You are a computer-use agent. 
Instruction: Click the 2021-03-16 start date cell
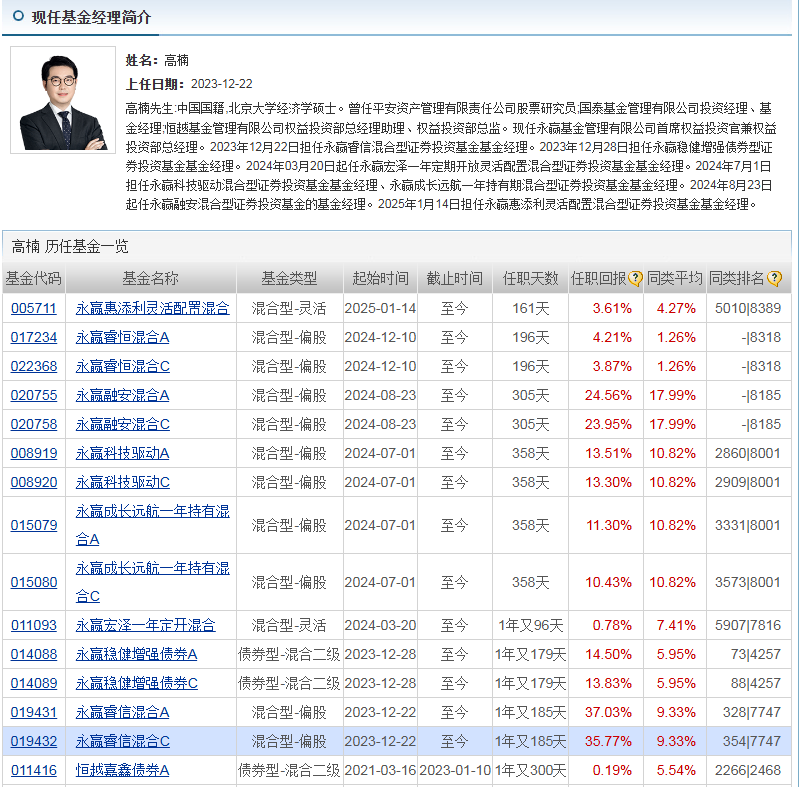point(380,771)
